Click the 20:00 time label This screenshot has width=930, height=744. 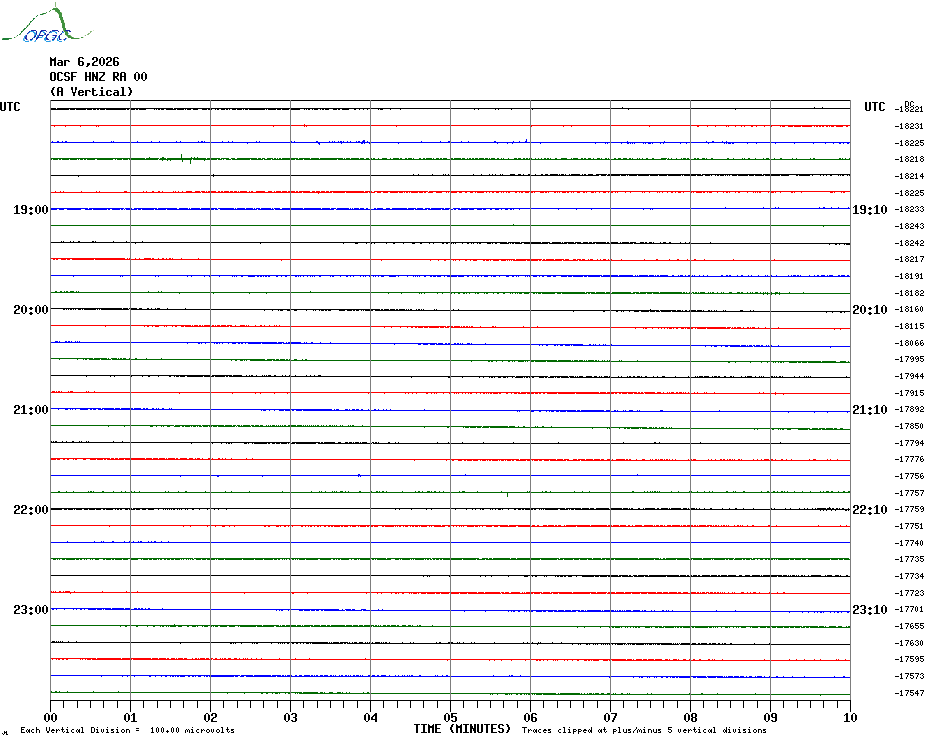[x=31, y=310]
